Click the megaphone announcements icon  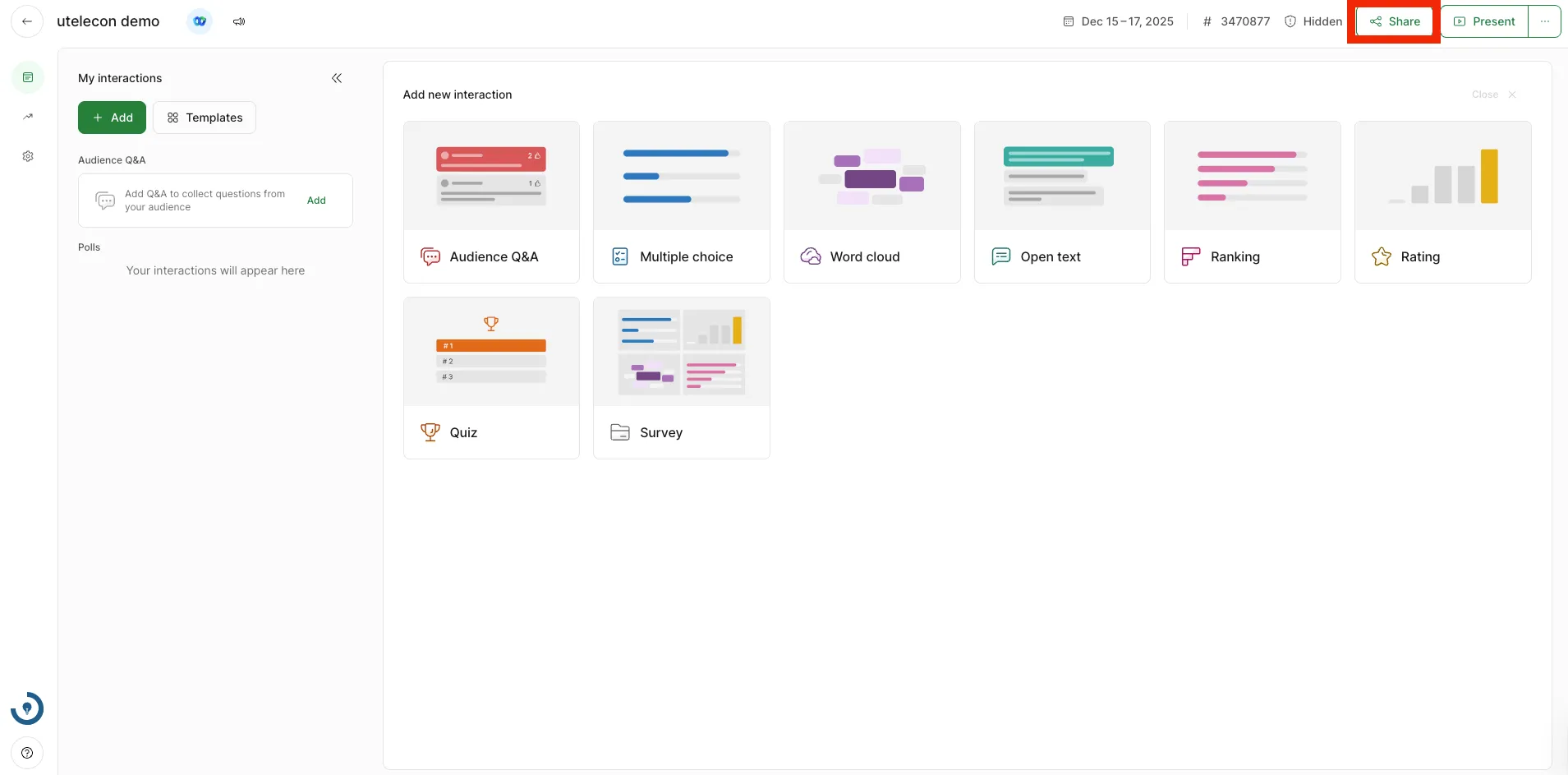(239, 21)
